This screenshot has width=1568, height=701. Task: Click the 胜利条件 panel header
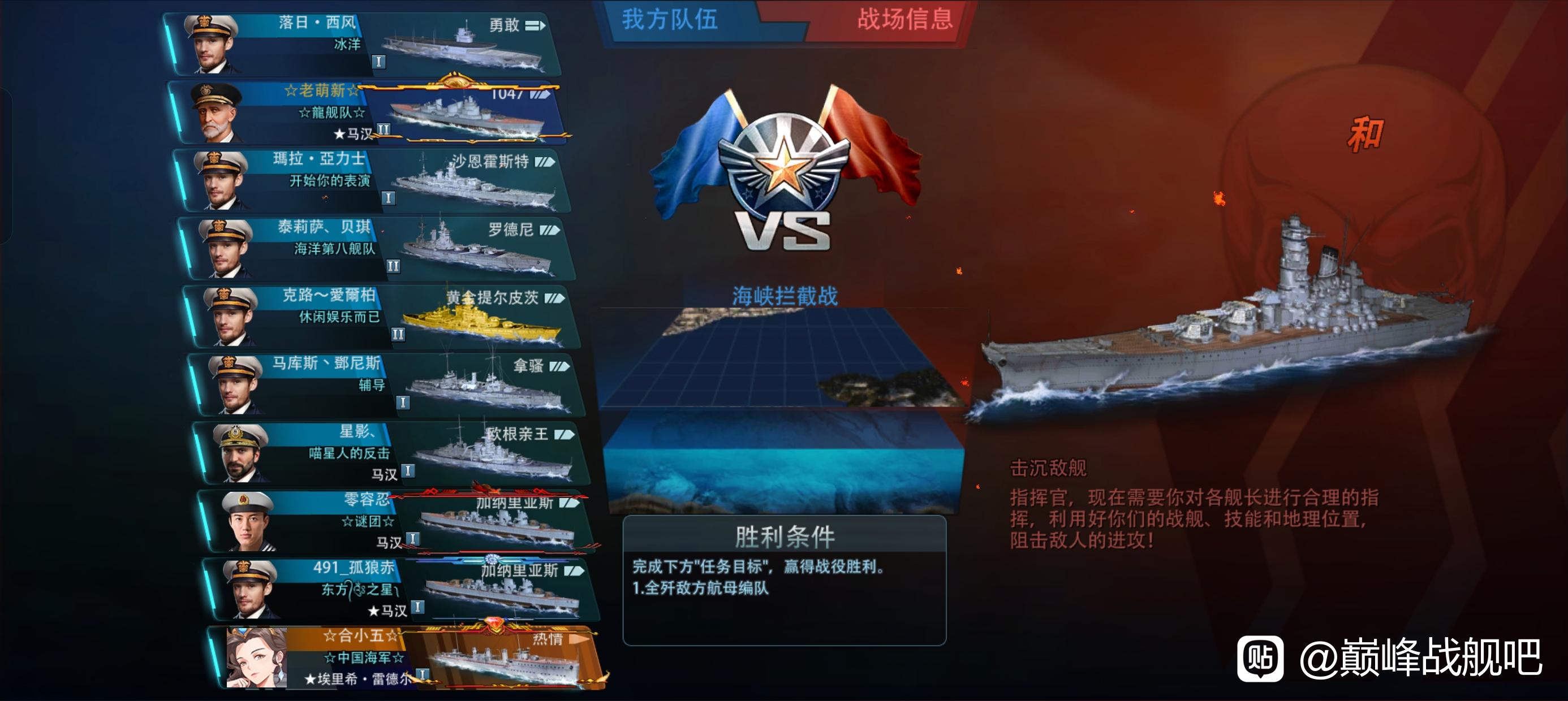point(784,535)
